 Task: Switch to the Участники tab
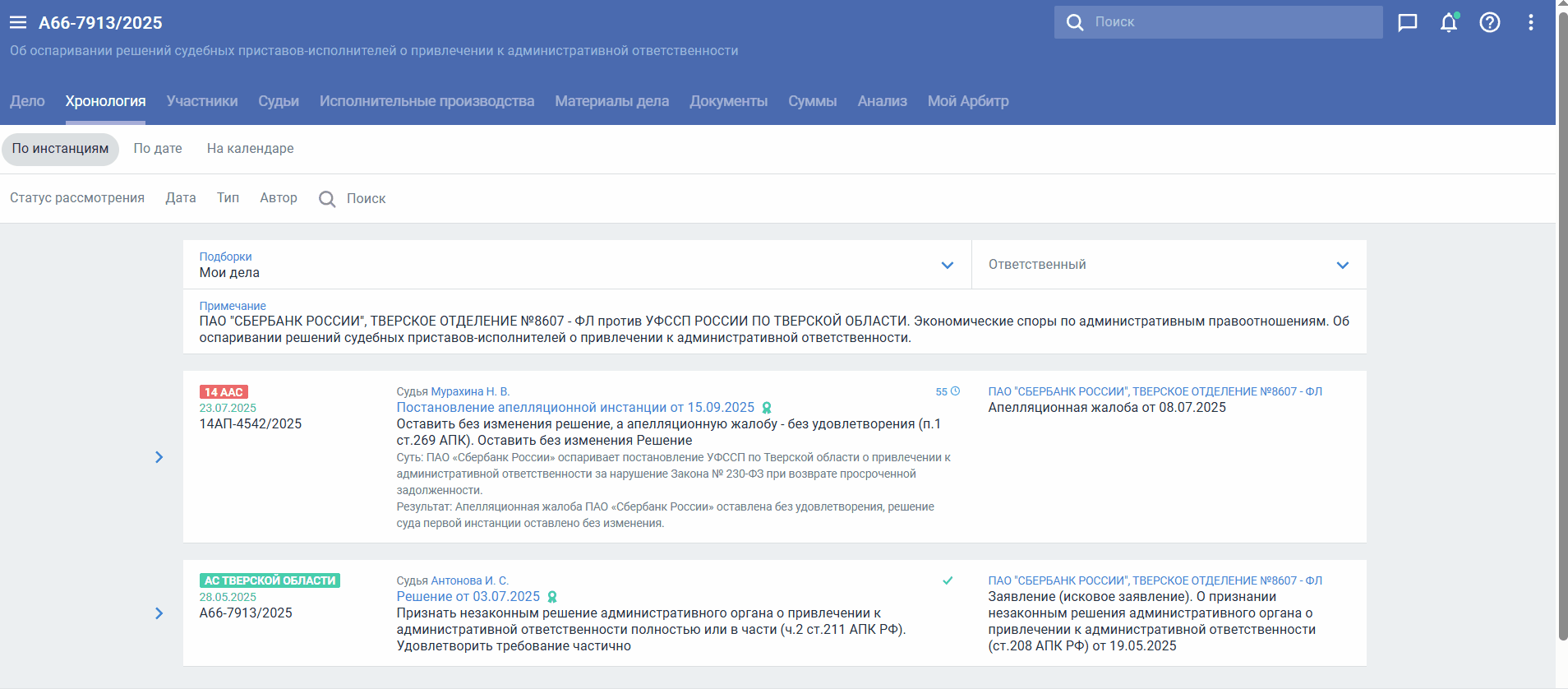202,101
